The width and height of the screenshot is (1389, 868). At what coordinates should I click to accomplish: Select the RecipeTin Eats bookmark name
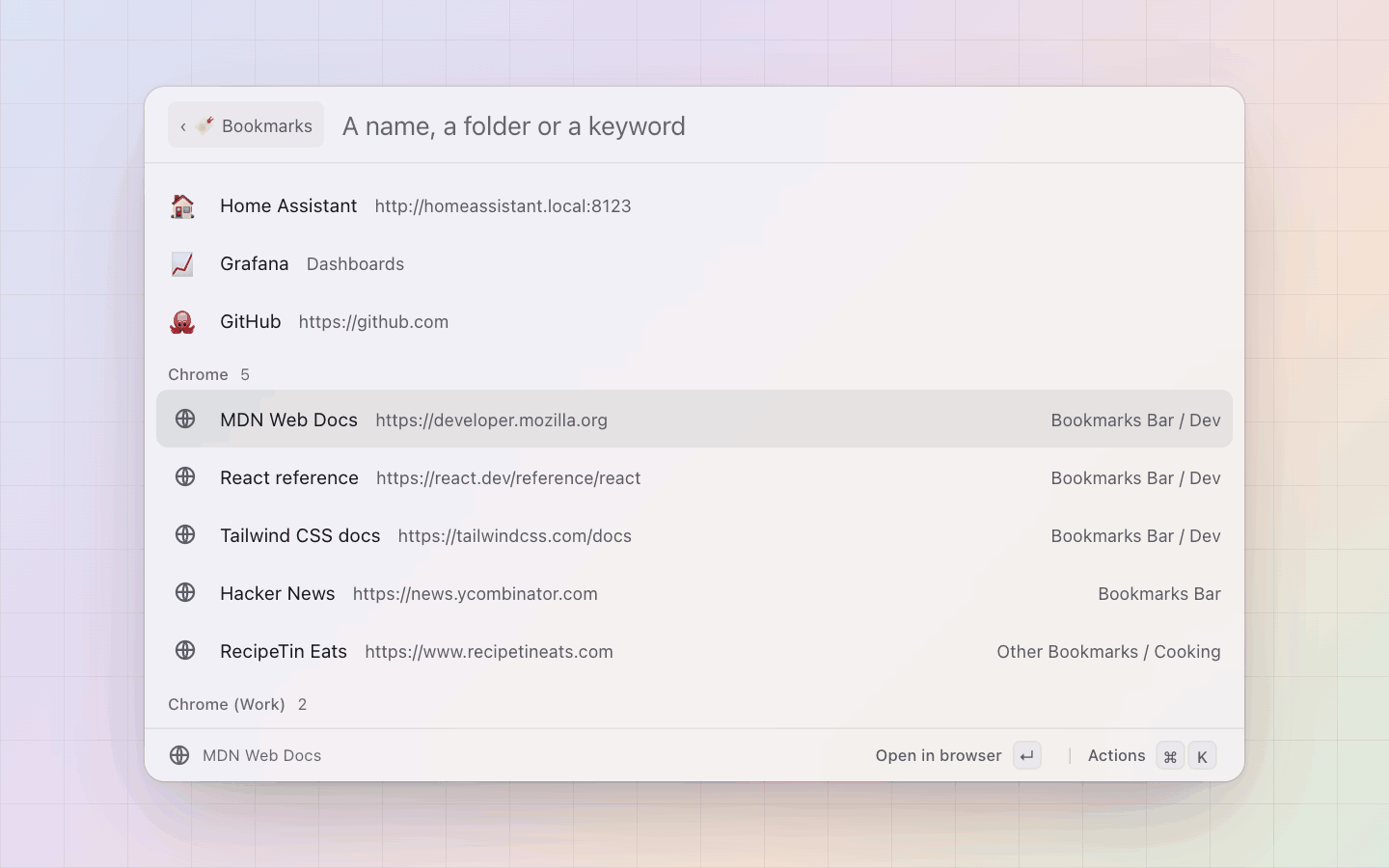(284, 651)
